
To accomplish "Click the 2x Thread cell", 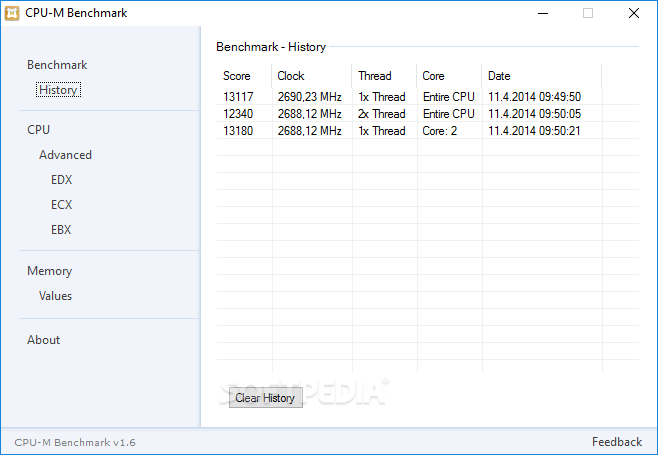I will coord(381,114).
